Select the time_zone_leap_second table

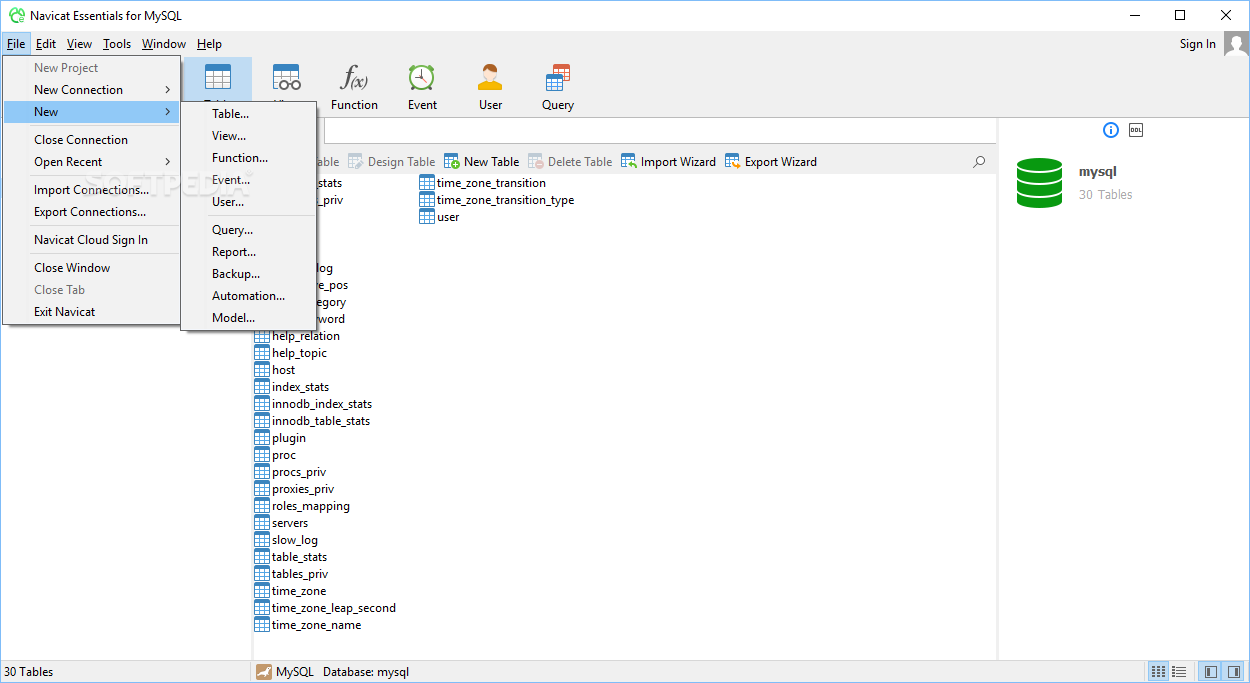325,608
